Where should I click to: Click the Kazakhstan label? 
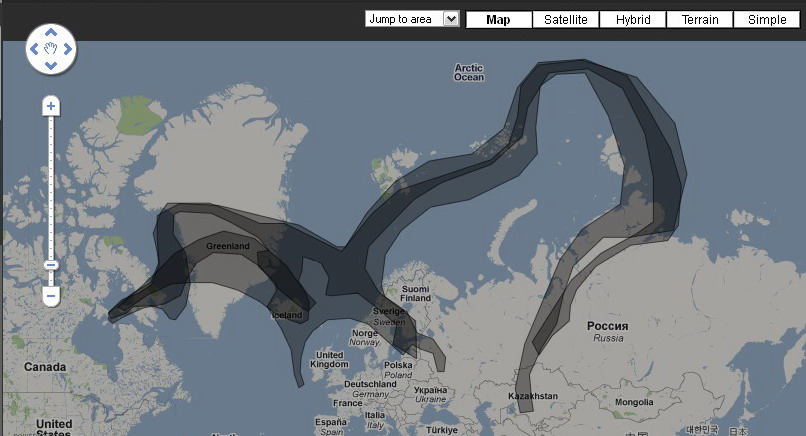(533, 396)
